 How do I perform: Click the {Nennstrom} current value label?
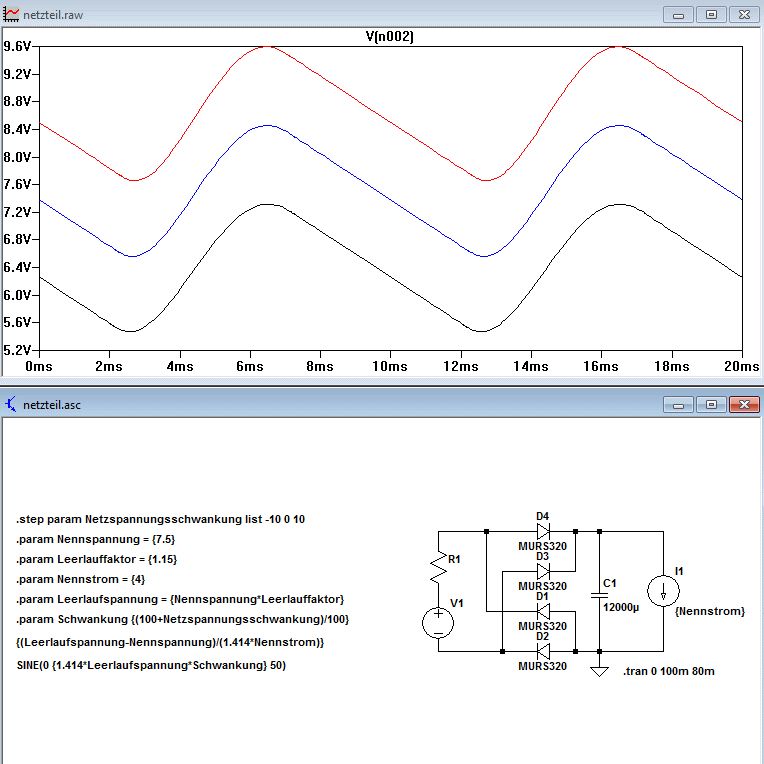[710, 611]
